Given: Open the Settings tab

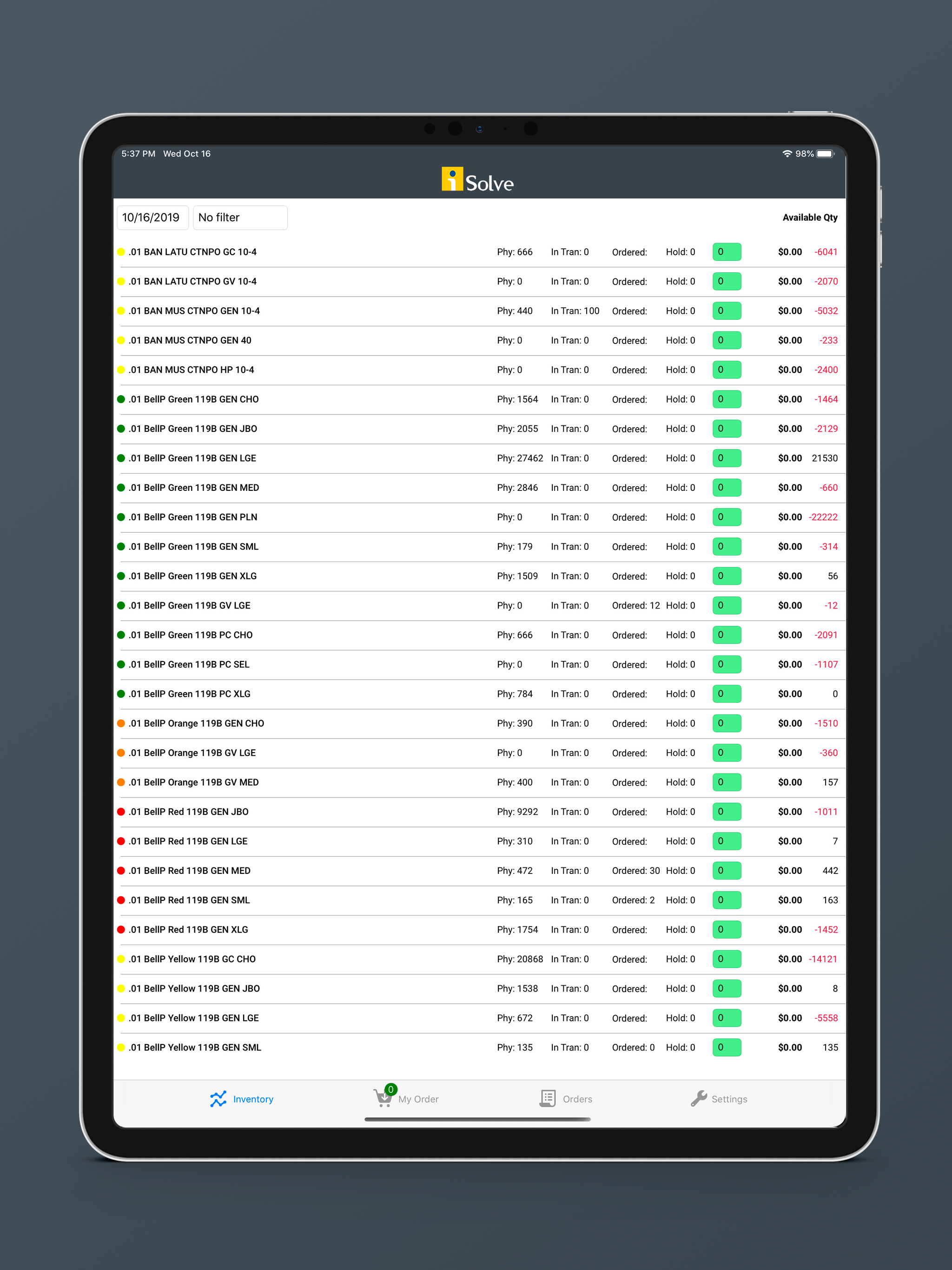Looking at the screenshot, I should (719, 1099).
